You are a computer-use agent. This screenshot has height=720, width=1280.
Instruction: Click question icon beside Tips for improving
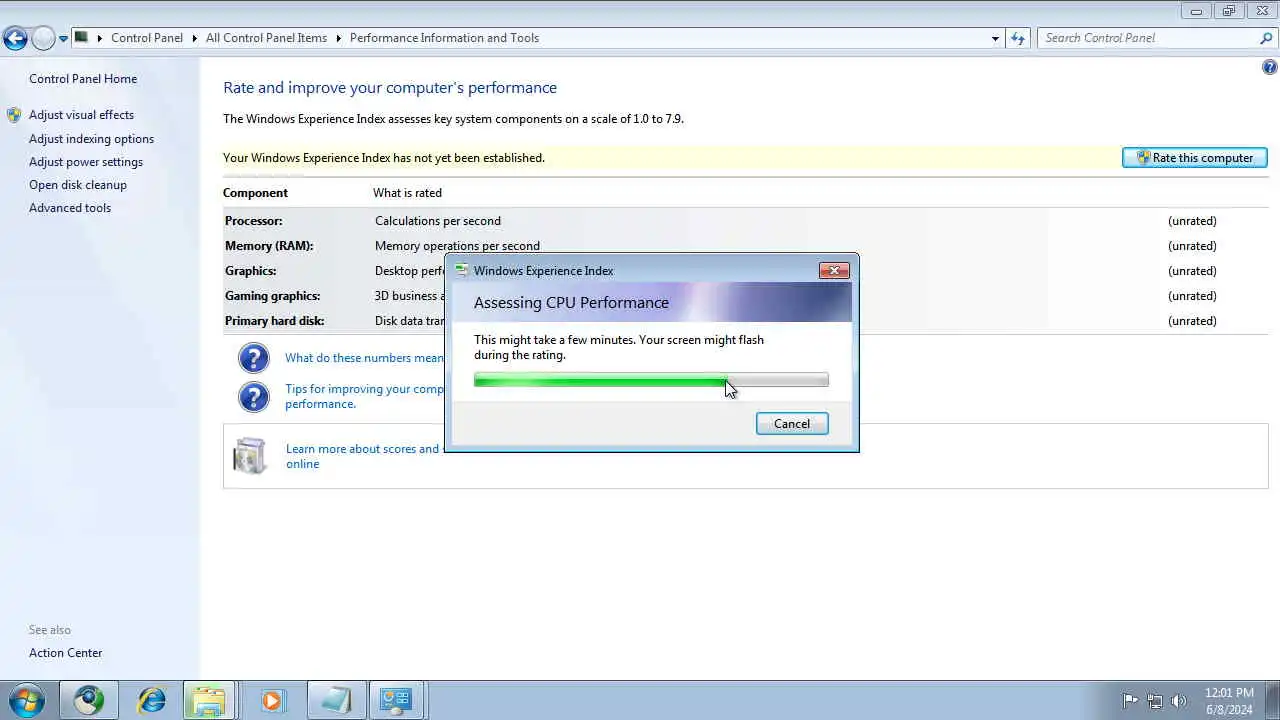(254, 396)
